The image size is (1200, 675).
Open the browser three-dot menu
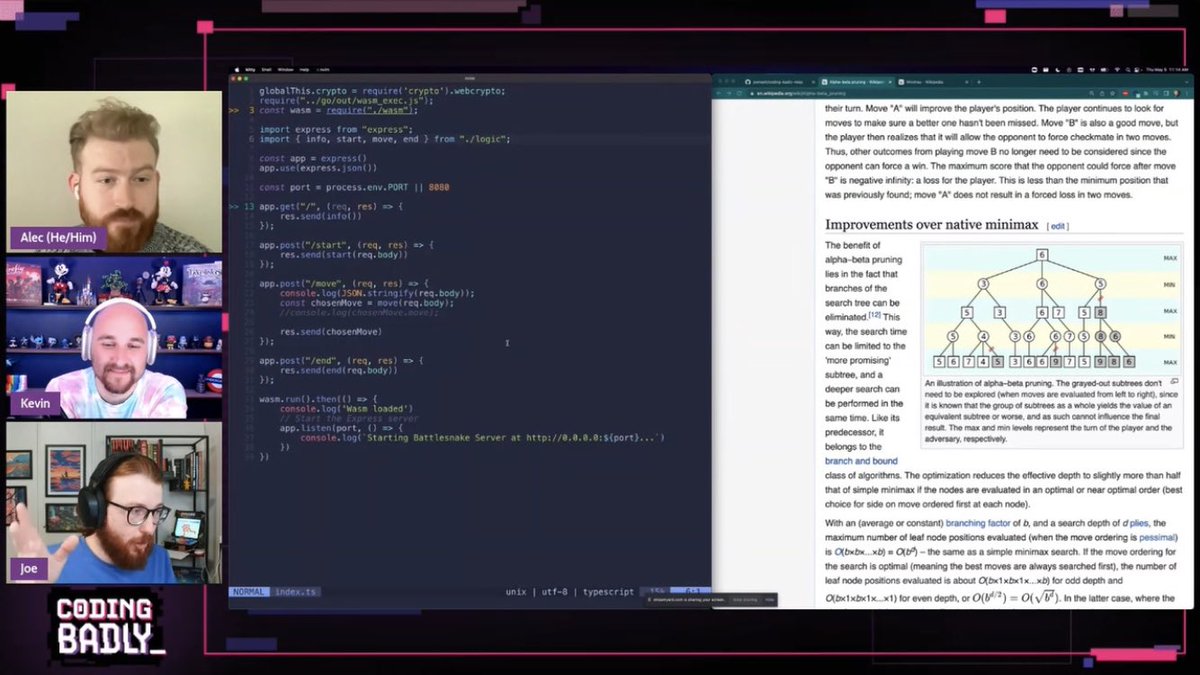pyautogui.click(x=1186, y=93)
